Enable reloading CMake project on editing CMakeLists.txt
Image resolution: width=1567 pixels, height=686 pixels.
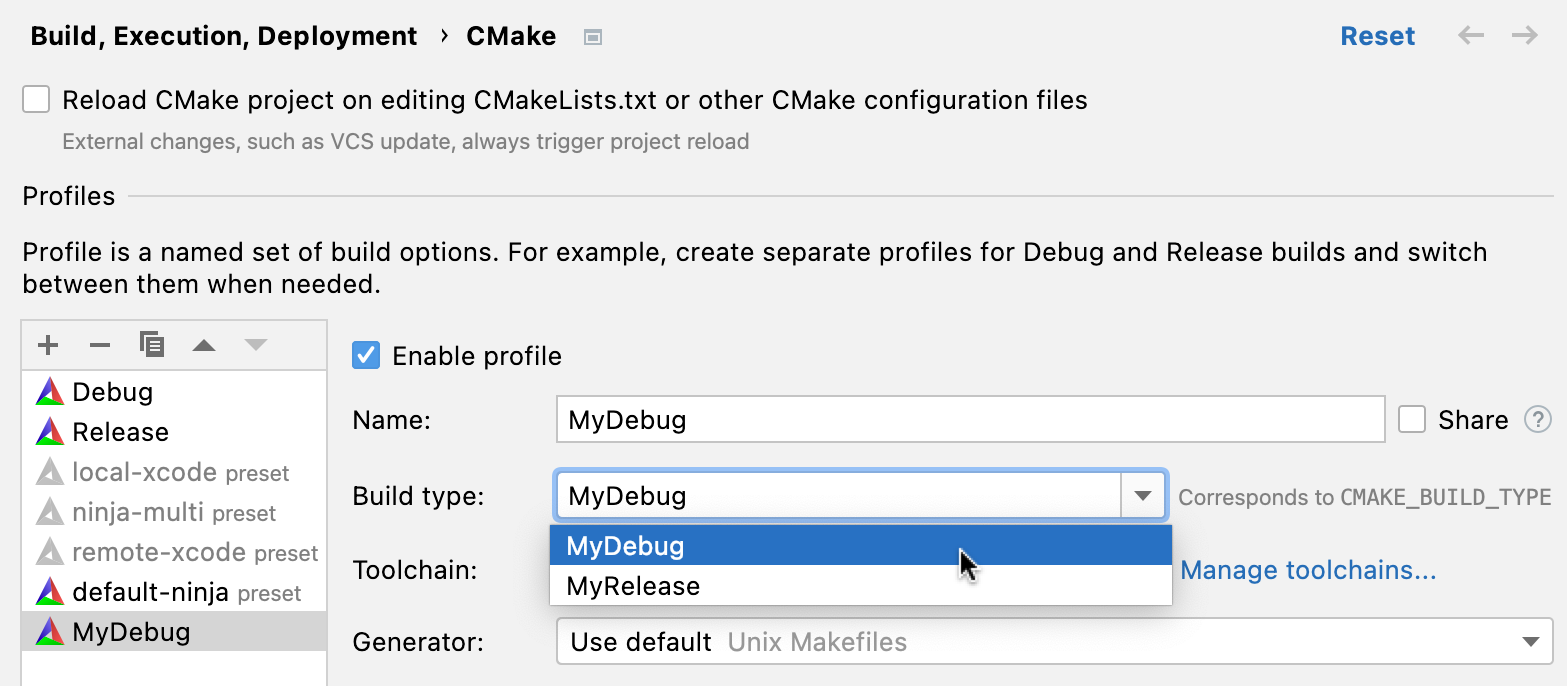[x=36, y=99]
